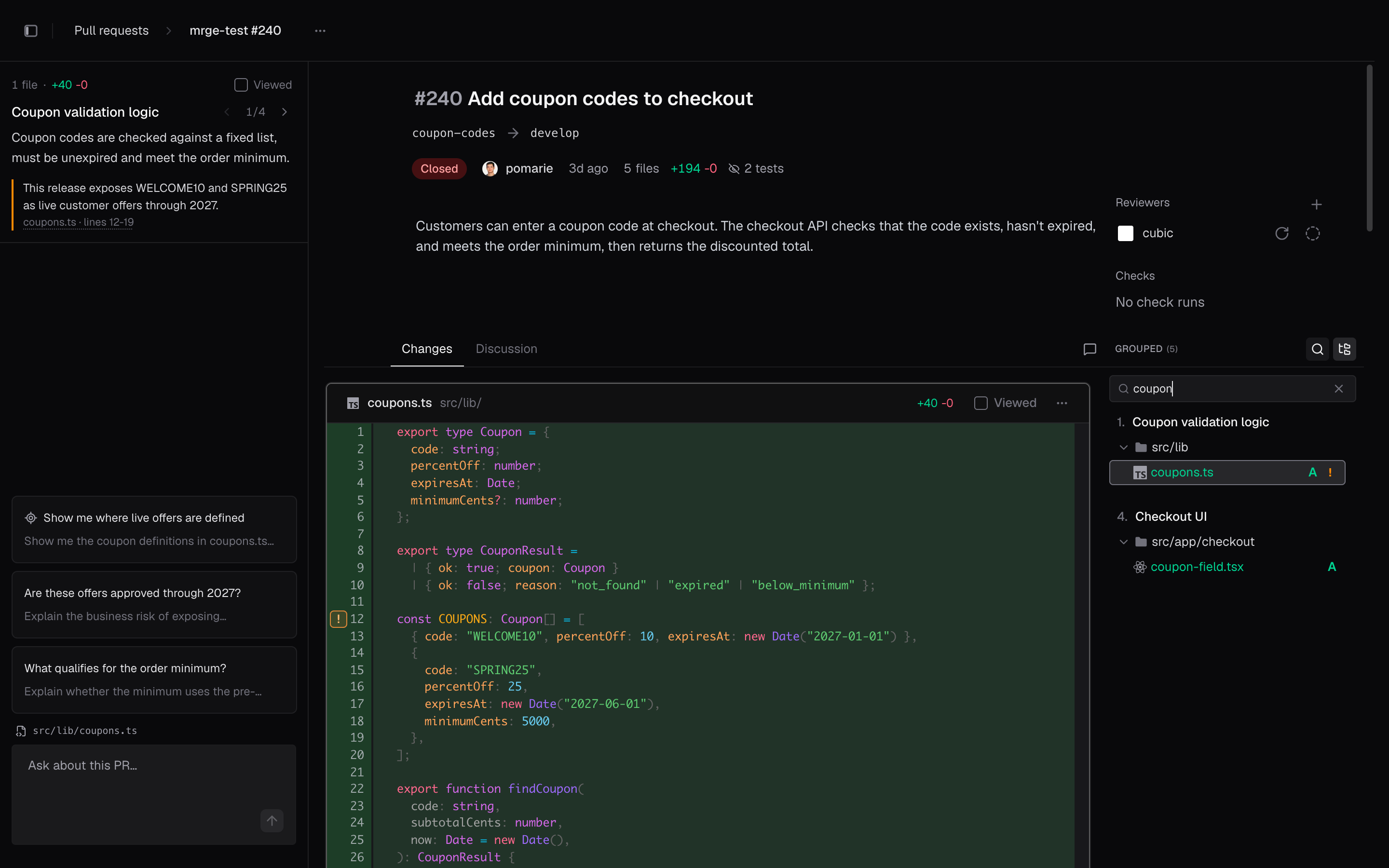Open coupons.ts in the file tree
Screen dimensions: 1389x868
[1227, 473]
